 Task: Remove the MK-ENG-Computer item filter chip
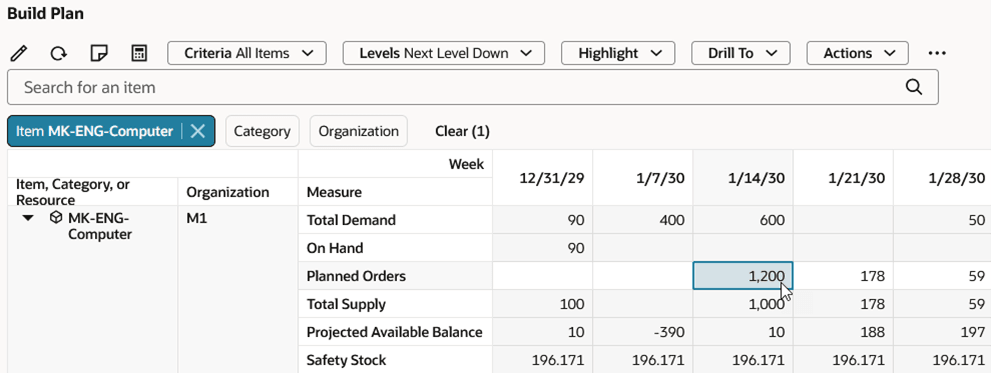pyautogui.click(x=198, y=131)
